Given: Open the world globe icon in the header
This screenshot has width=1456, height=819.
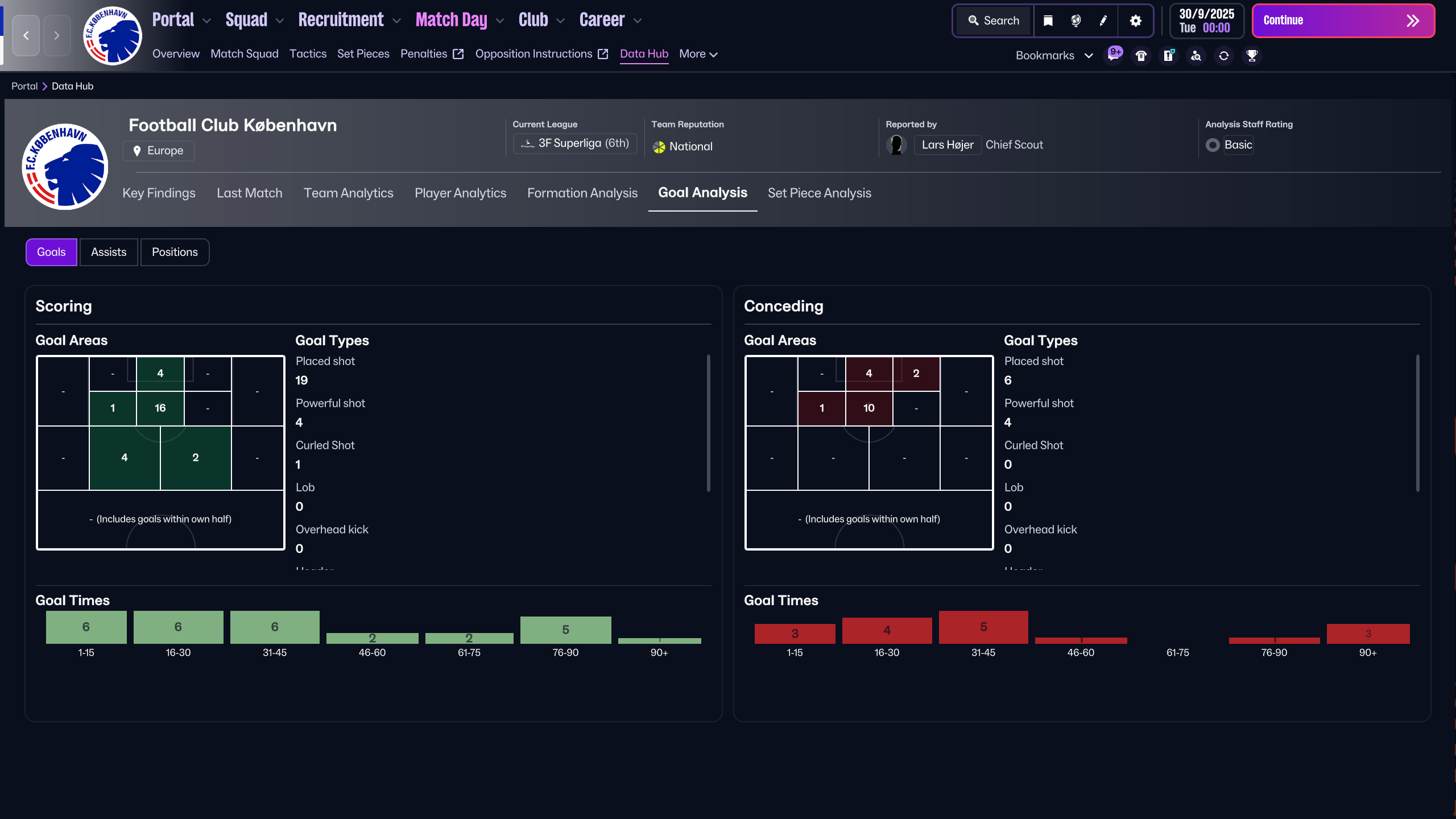Looking at the screenshot, I should (x=1074, y=20).
